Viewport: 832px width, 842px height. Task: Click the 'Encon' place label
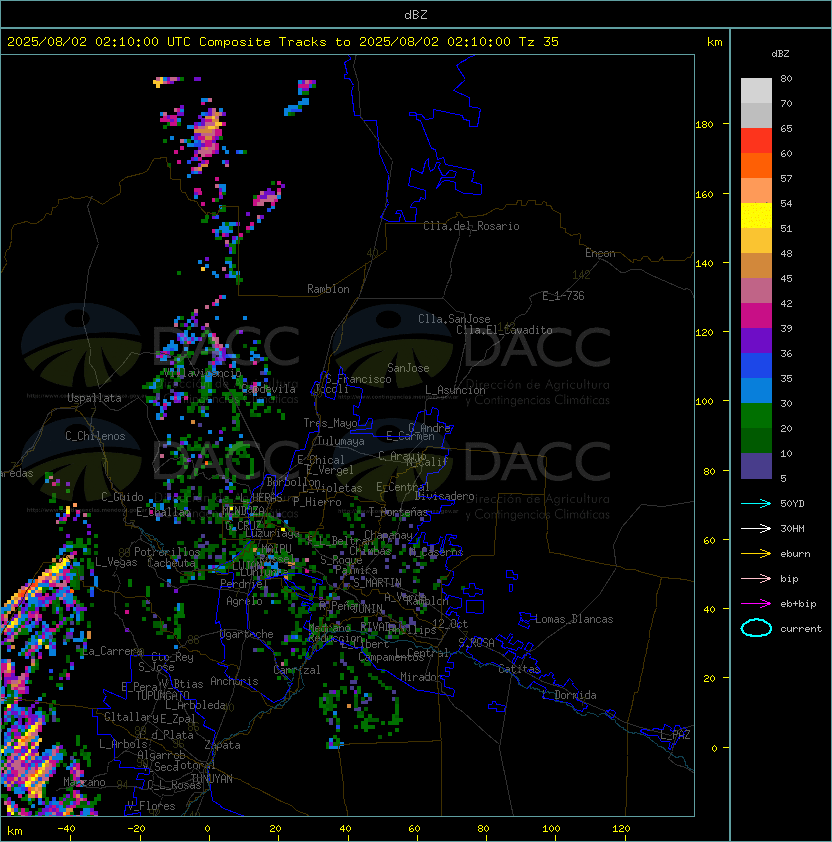point(600,253)
